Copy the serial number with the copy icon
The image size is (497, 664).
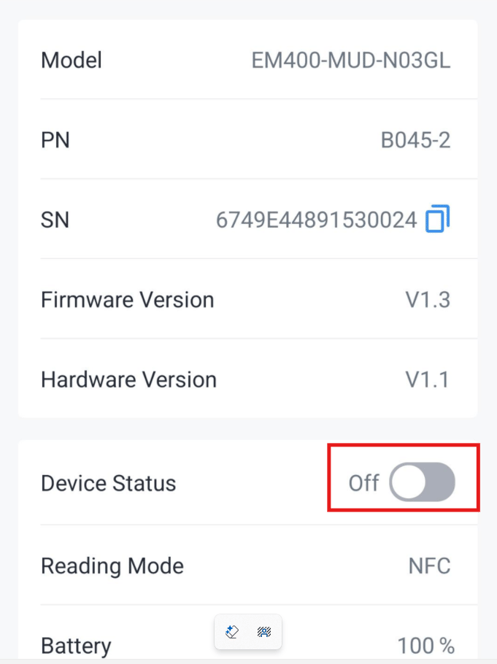(437, 219)
